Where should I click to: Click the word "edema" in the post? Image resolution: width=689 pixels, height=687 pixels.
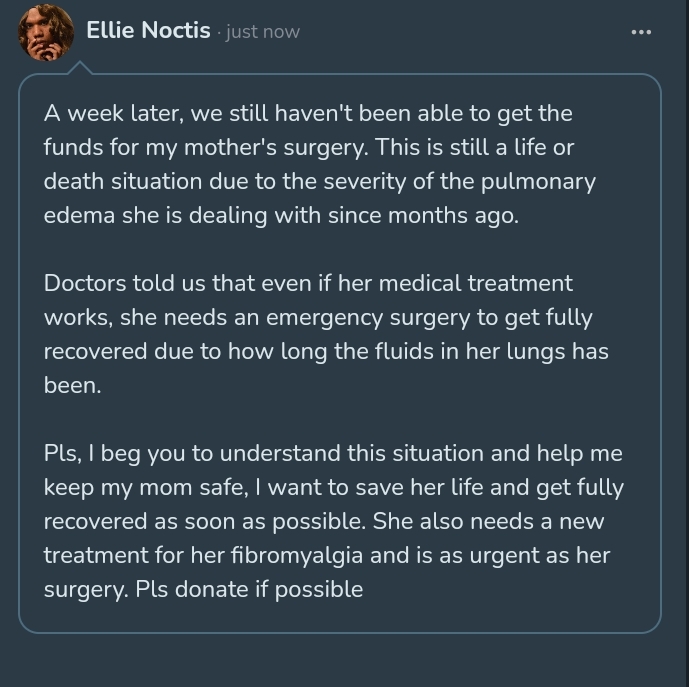click(81, 215)
